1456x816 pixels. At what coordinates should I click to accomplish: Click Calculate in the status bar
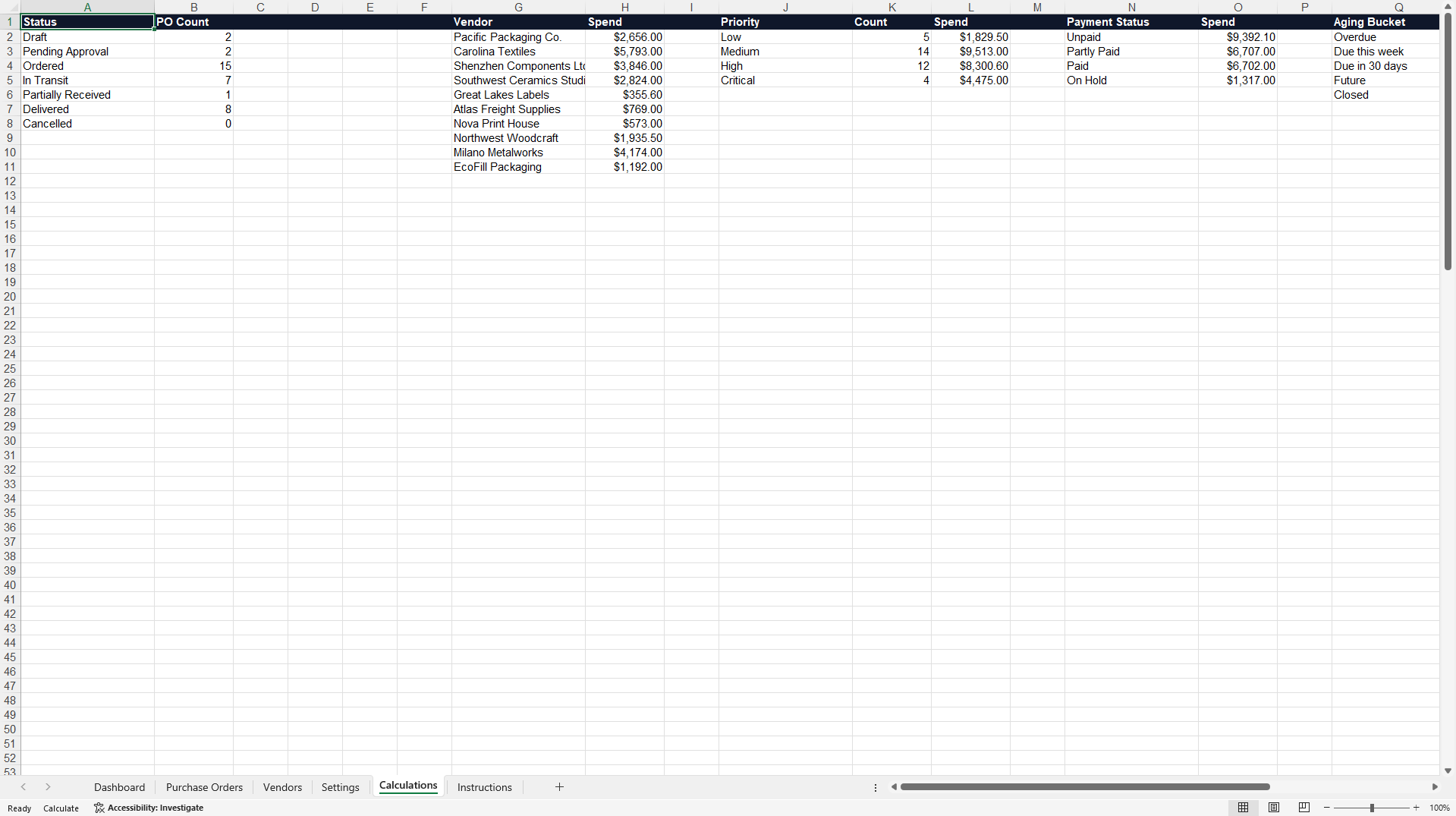[x=61, y=808]
